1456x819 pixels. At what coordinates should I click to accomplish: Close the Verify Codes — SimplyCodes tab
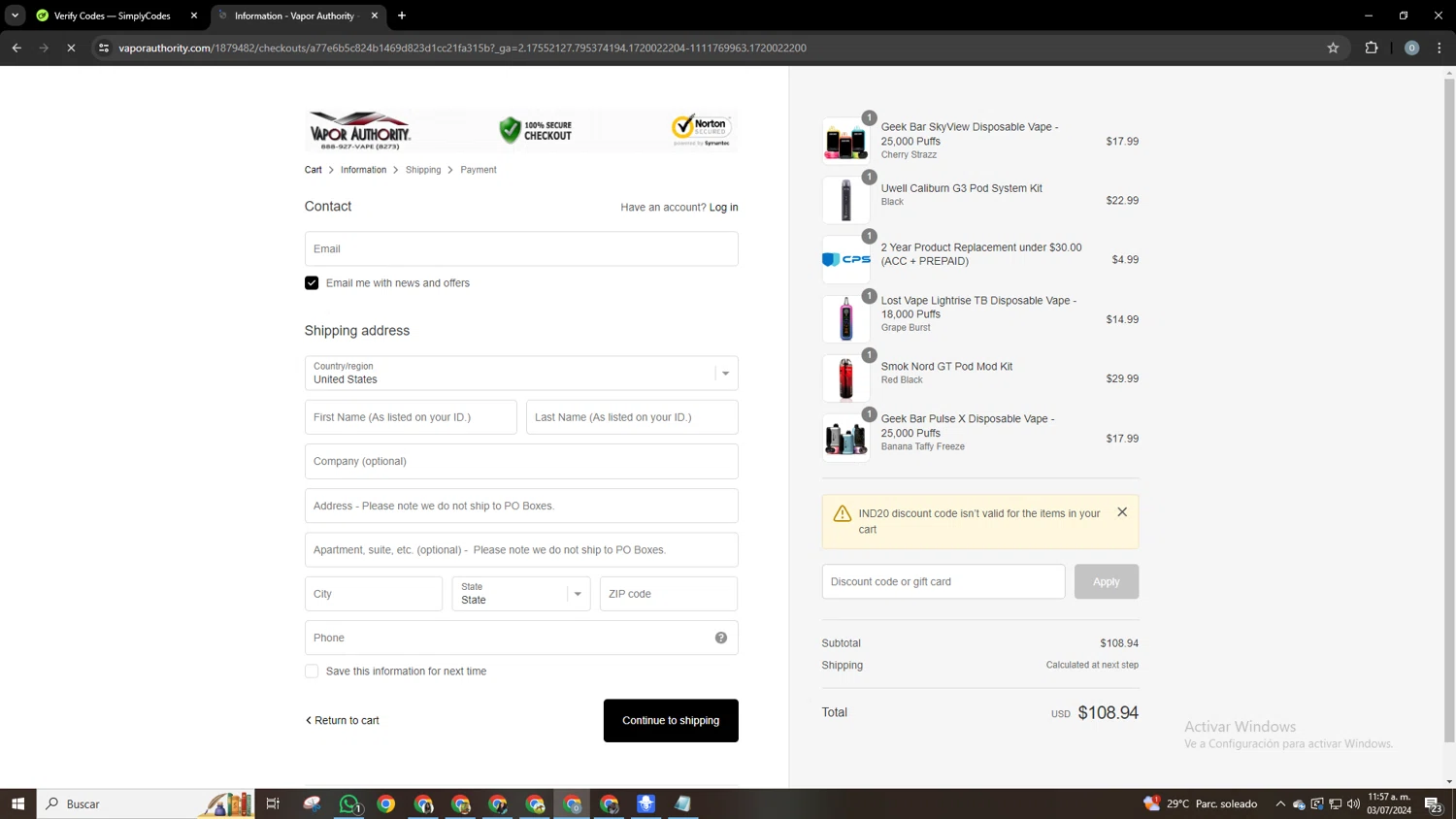194,16
